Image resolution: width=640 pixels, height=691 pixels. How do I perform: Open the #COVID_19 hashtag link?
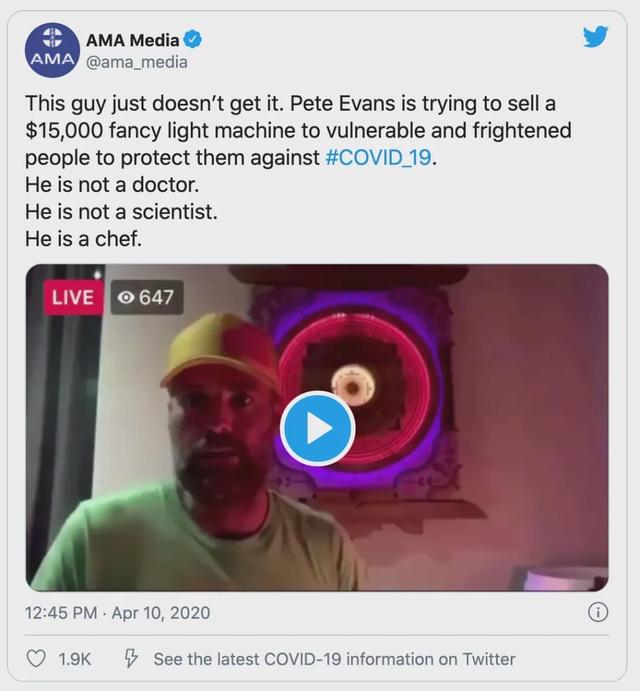click(x=382, y=159)
